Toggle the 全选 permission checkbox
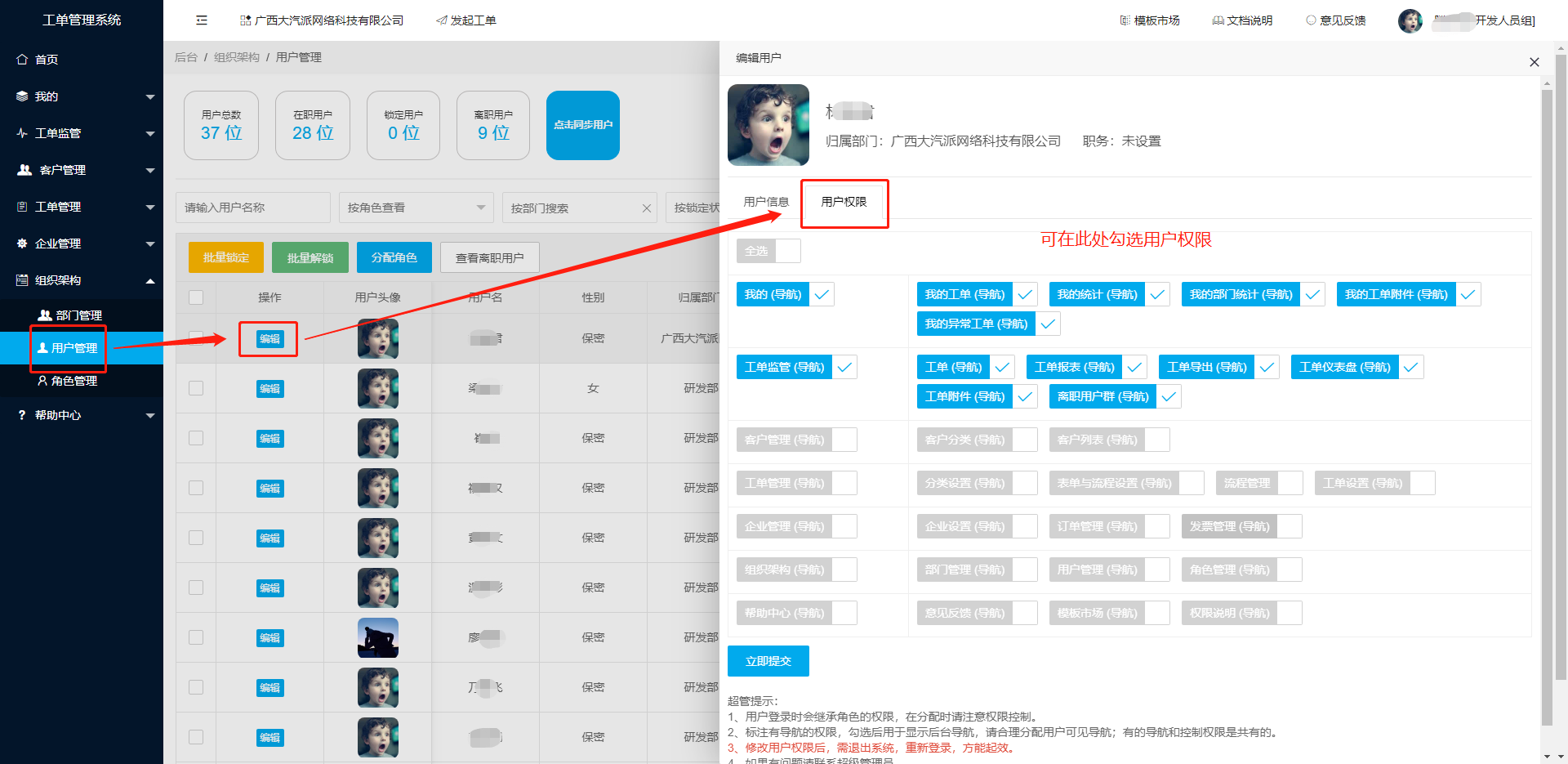Image resolution: width=1568 pixels, height=764 pixels. tap(788, 251)
